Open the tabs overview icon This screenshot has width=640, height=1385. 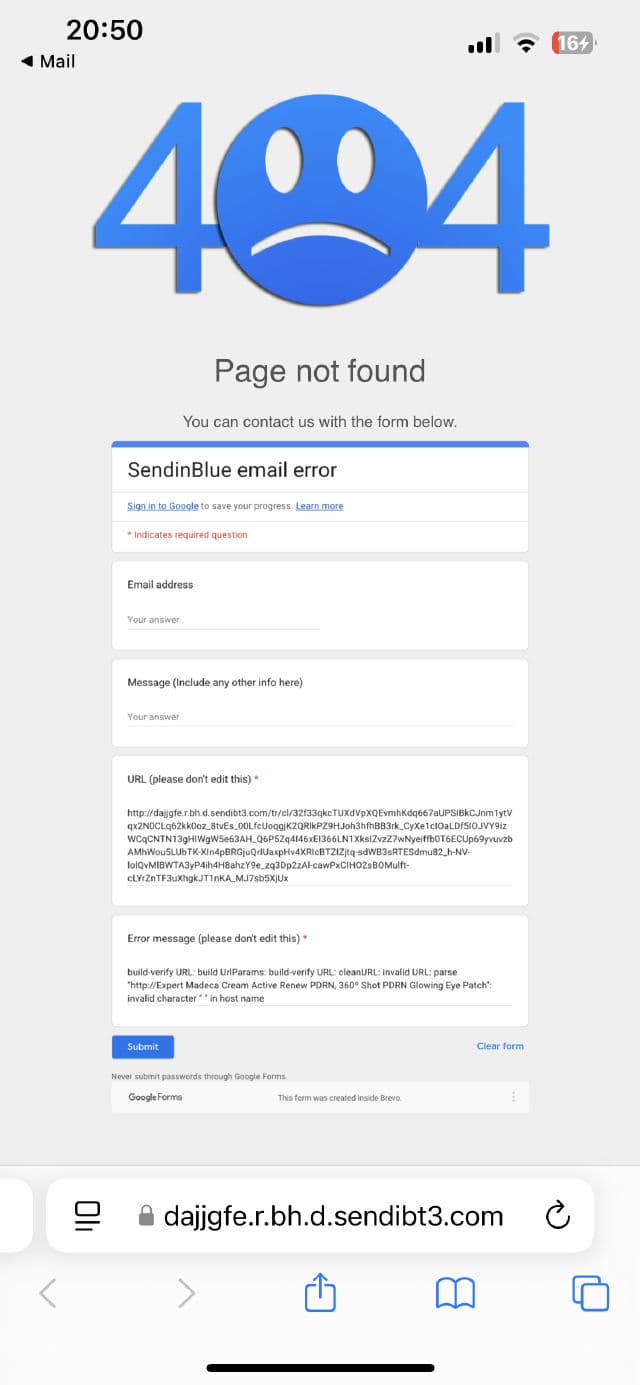(590, 1293)
